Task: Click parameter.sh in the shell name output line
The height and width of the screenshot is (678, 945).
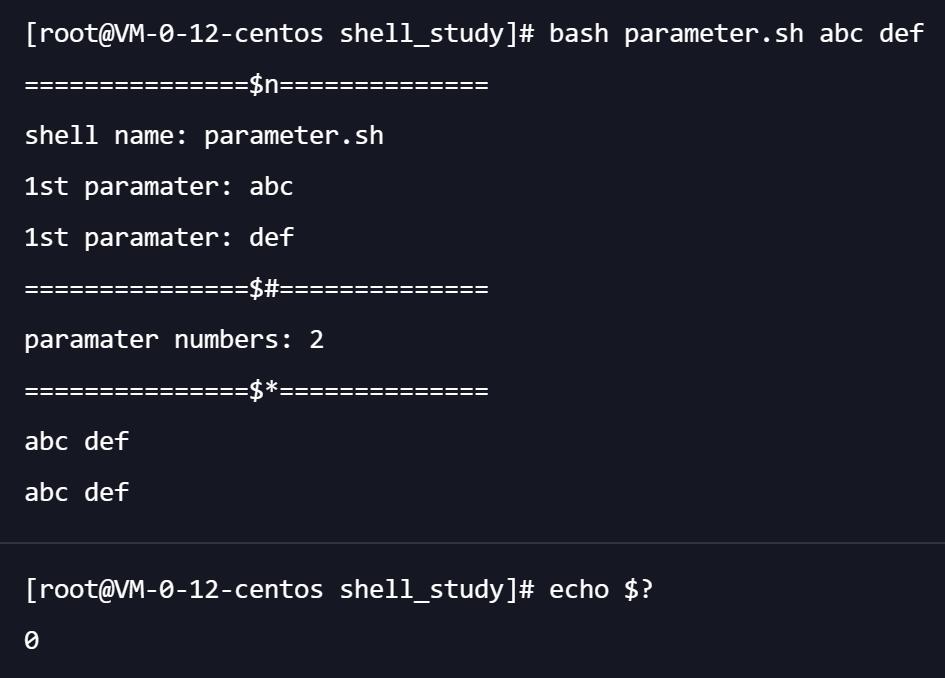Action: click(x=293, y=136)
